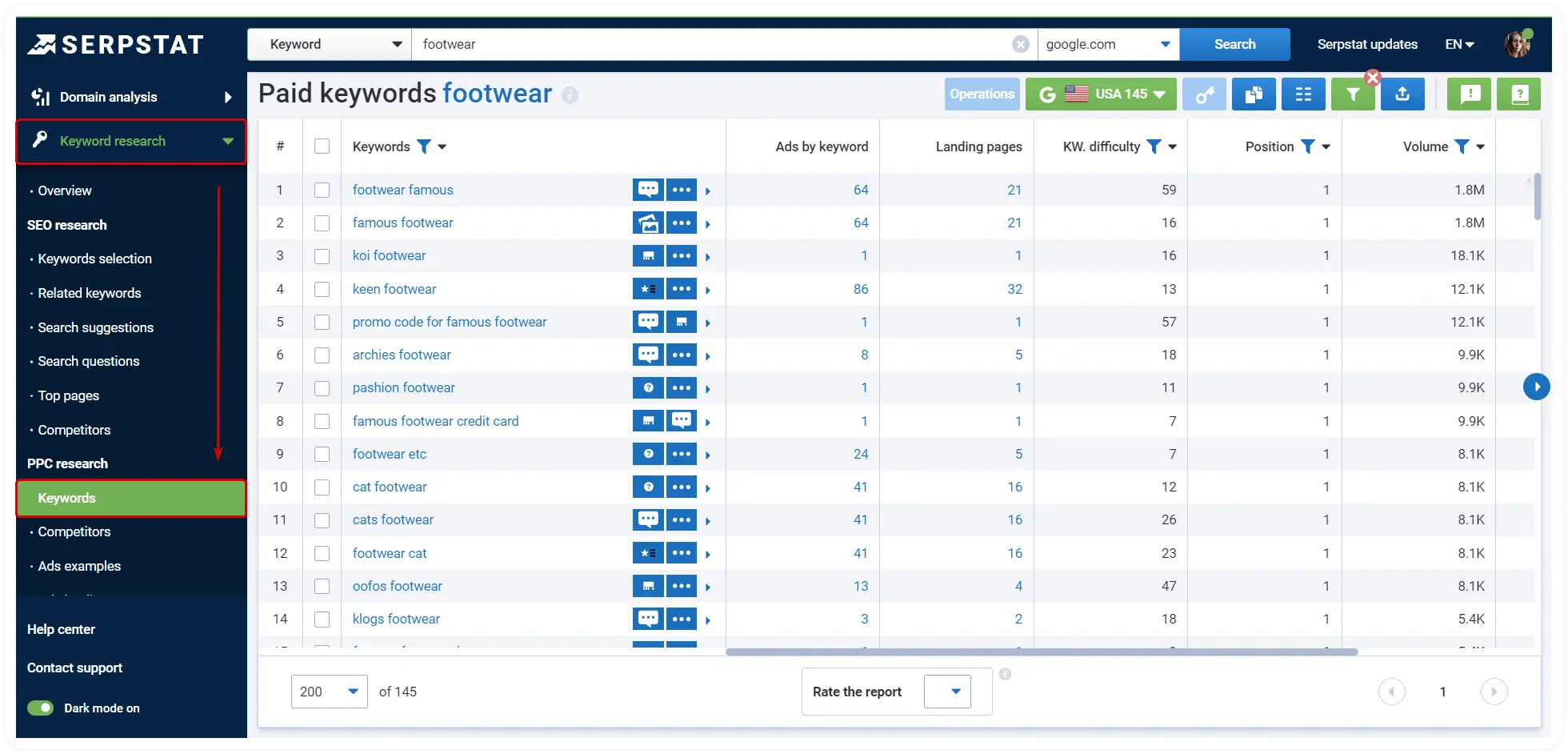Screen dimensions: 1568x754
Task: Click chat icon for klogs footwear
Action: click(648, 619)
